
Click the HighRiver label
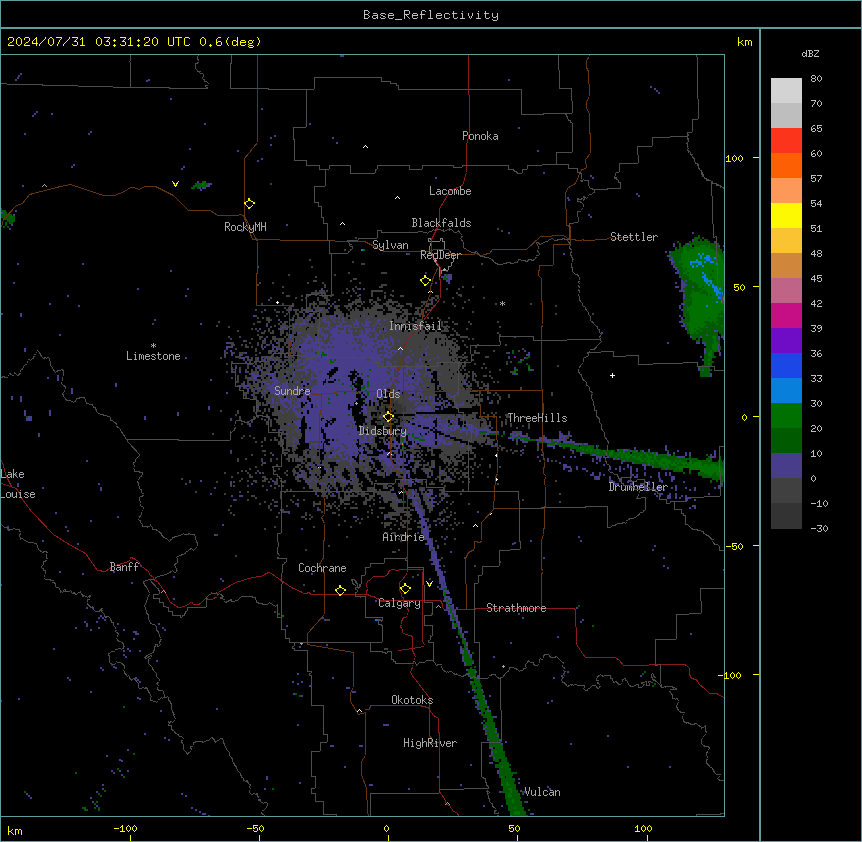(430, 743)
